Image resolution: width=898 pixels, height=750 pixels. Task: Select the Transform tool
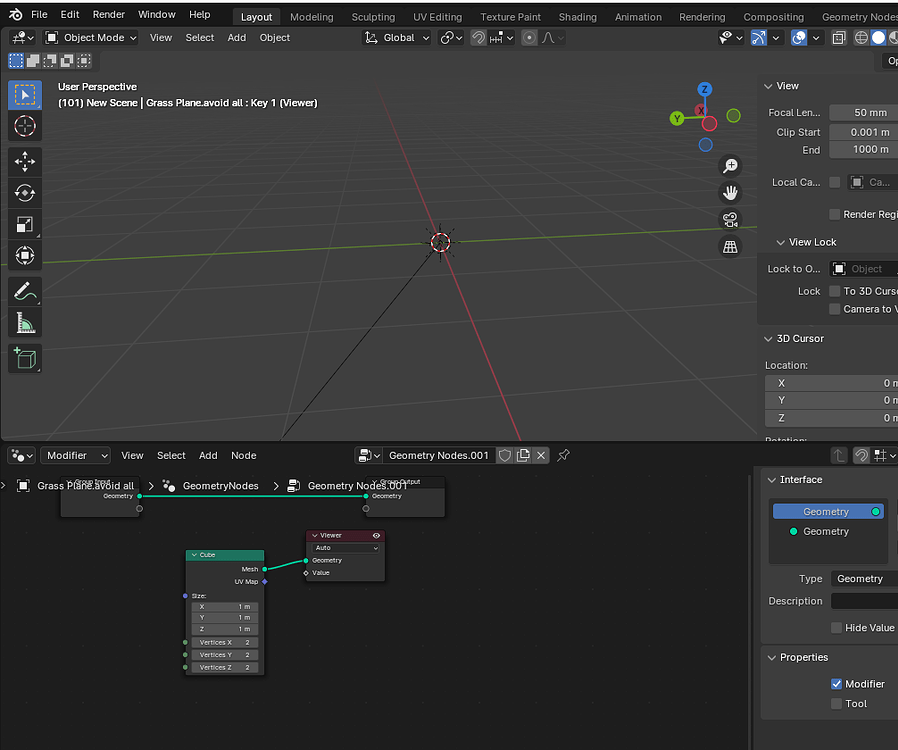coord(25,255)
